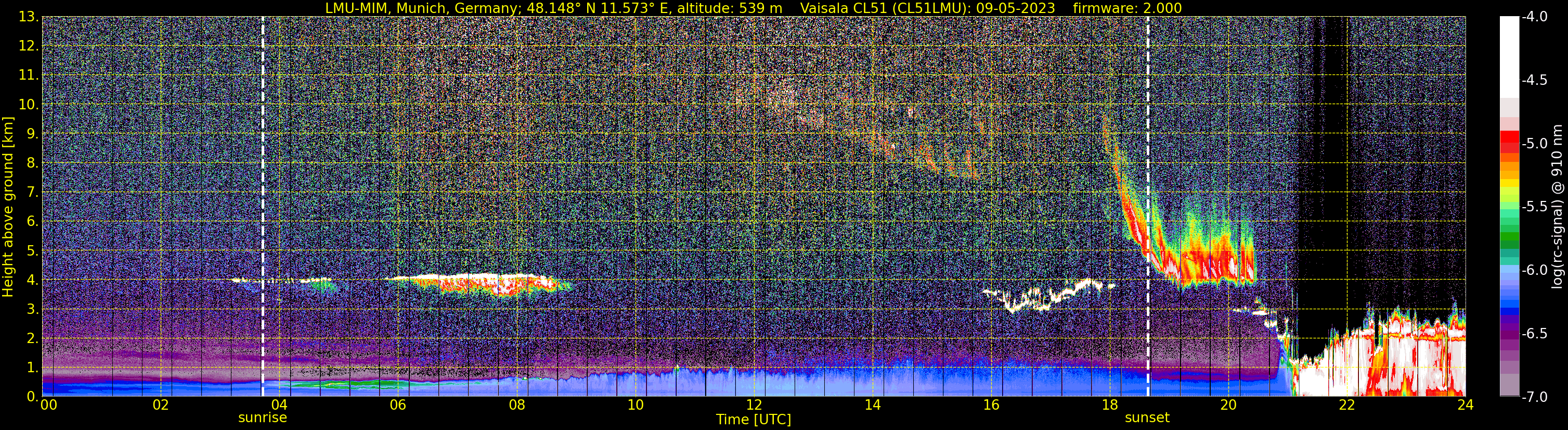The height and width of the screenshot is (430, 1568).
Task: Click the green band of the colorbar
Action: coord(1509,236)
